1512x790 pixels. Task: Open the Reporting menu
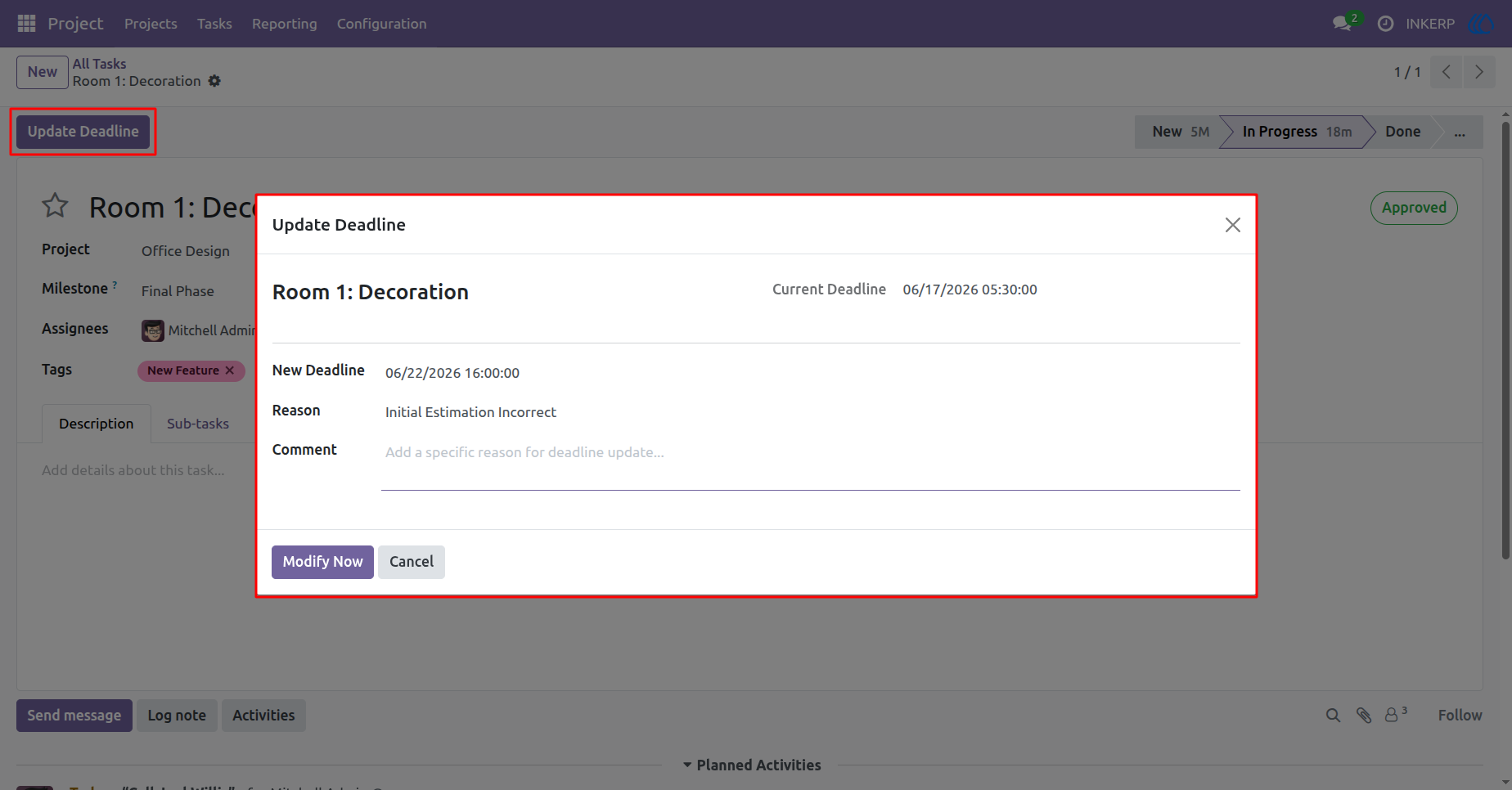[284, 24]
